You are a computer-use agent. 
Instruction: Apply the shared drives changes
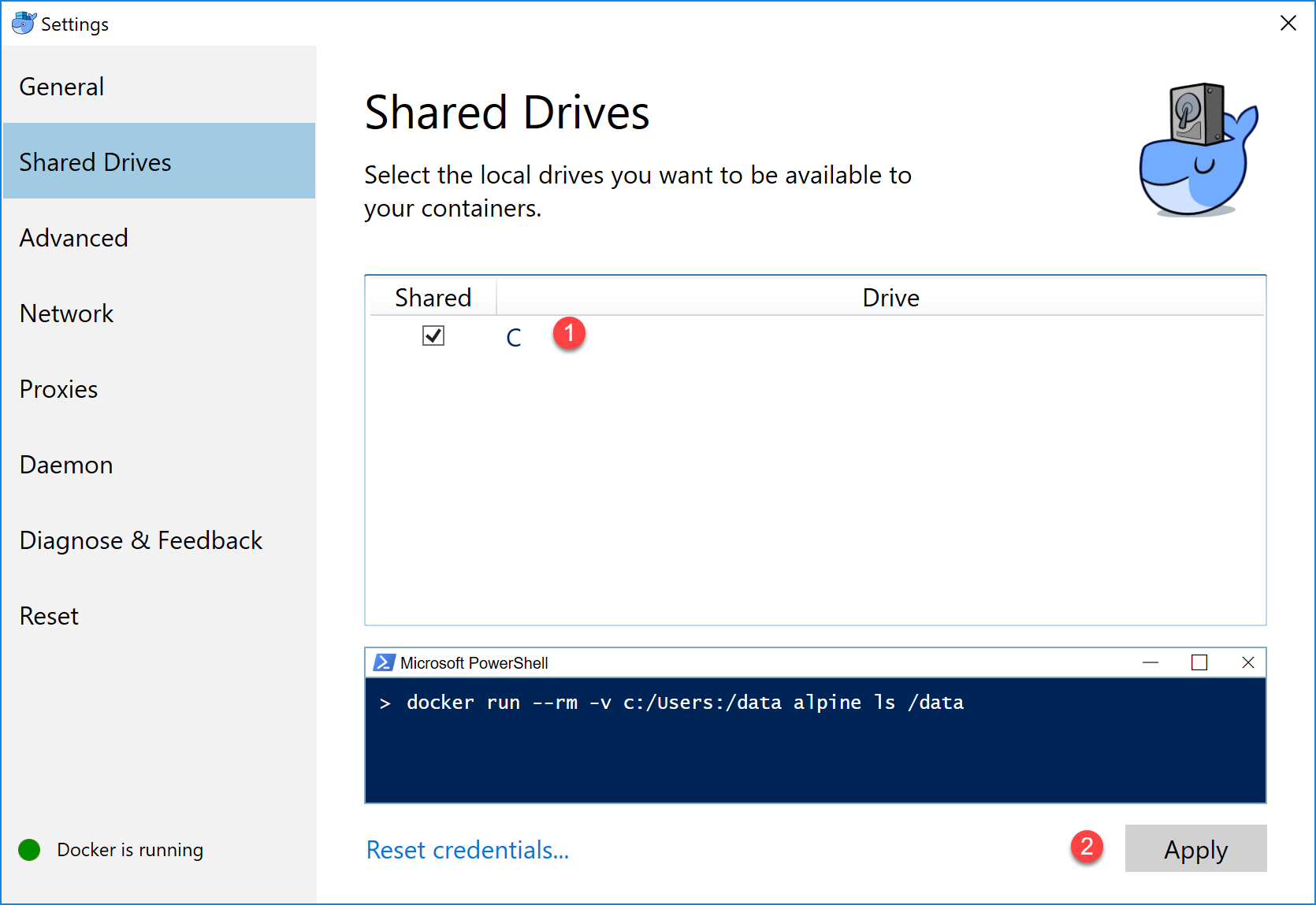coord(1195,849)
